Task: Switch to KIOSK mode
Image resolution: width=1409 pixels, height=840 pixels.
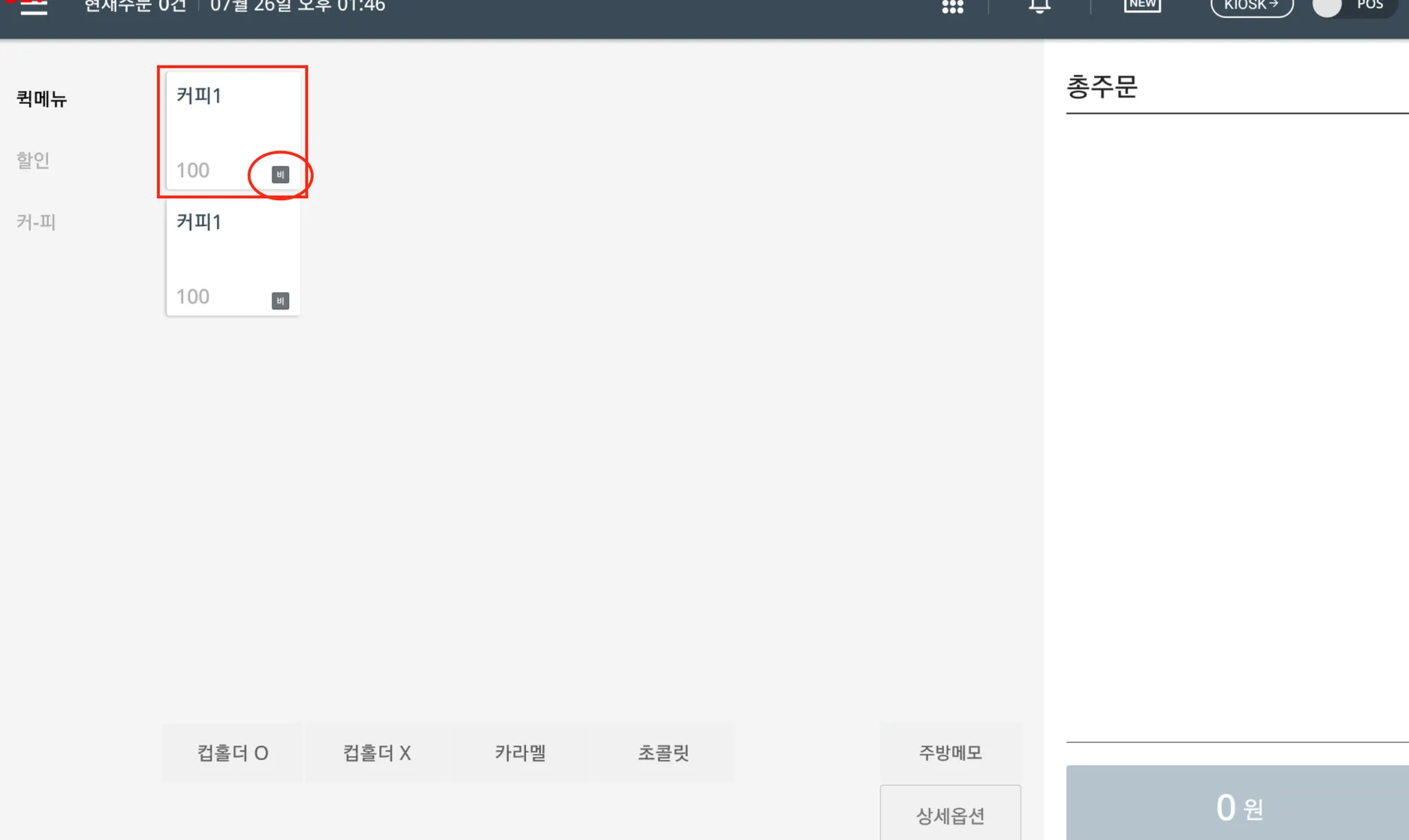Action: click(x=1251, y=6)
